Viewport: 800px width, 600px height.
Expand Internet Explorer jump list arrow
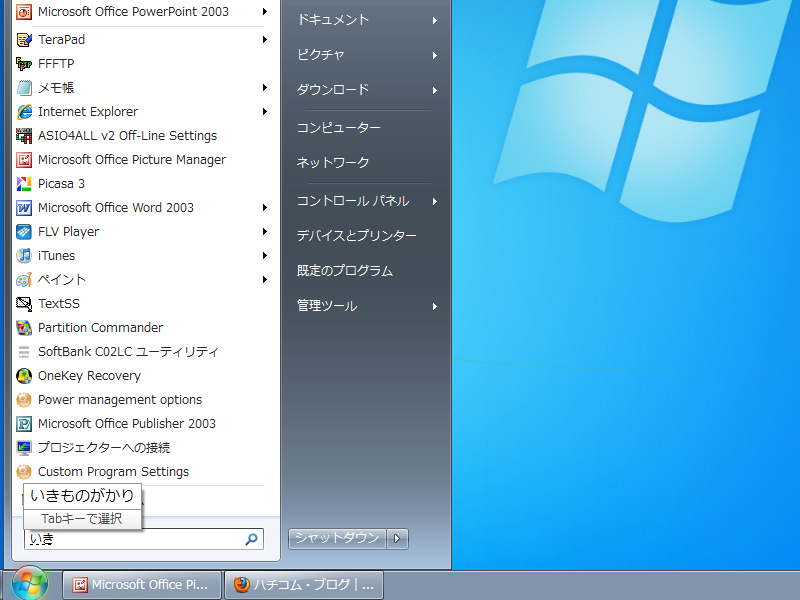pos(265,111)
